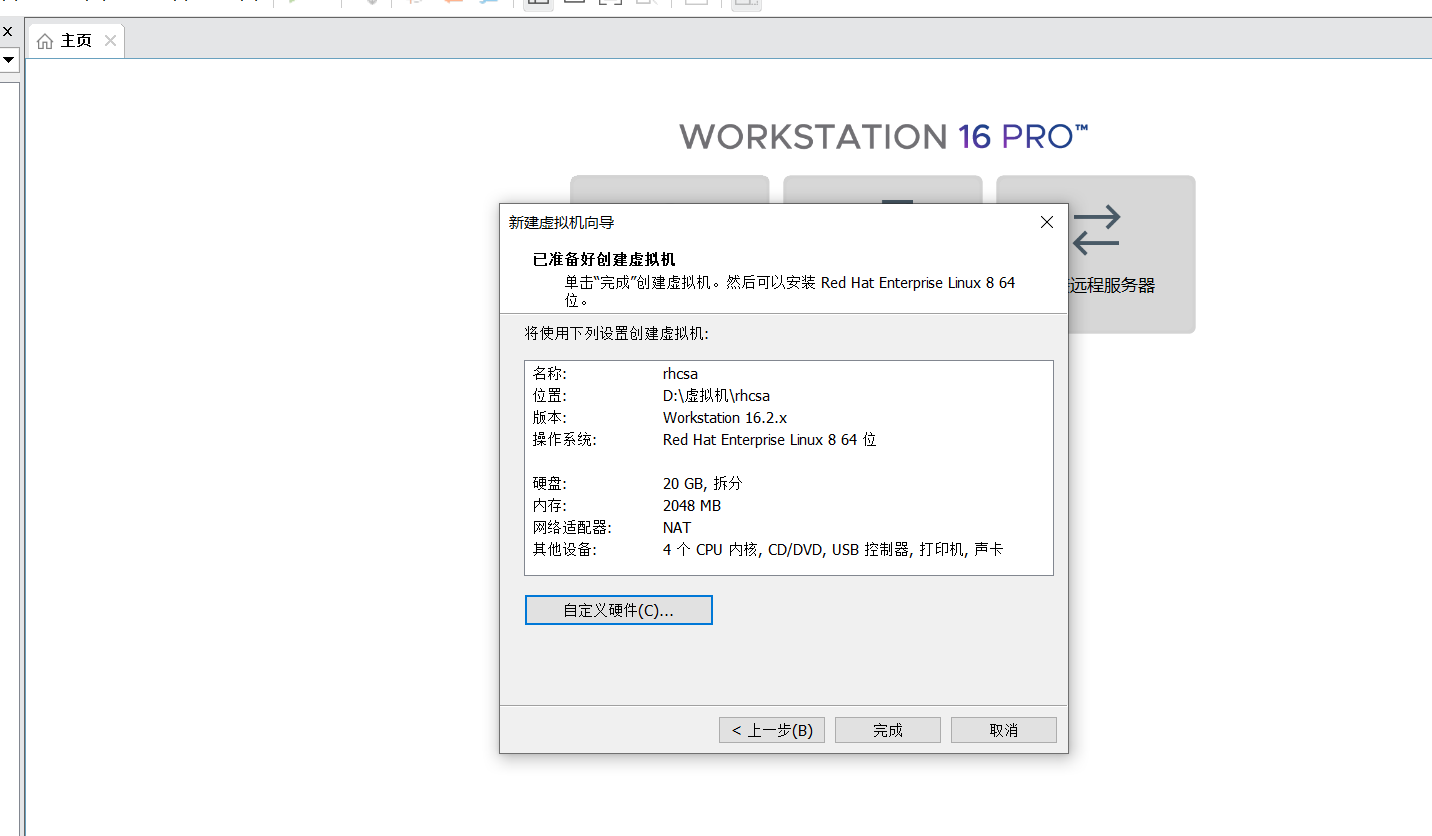Click the memory value 2048 MB
The height and width of the screenshot is (836, 1432).
(x=691, y=506)
